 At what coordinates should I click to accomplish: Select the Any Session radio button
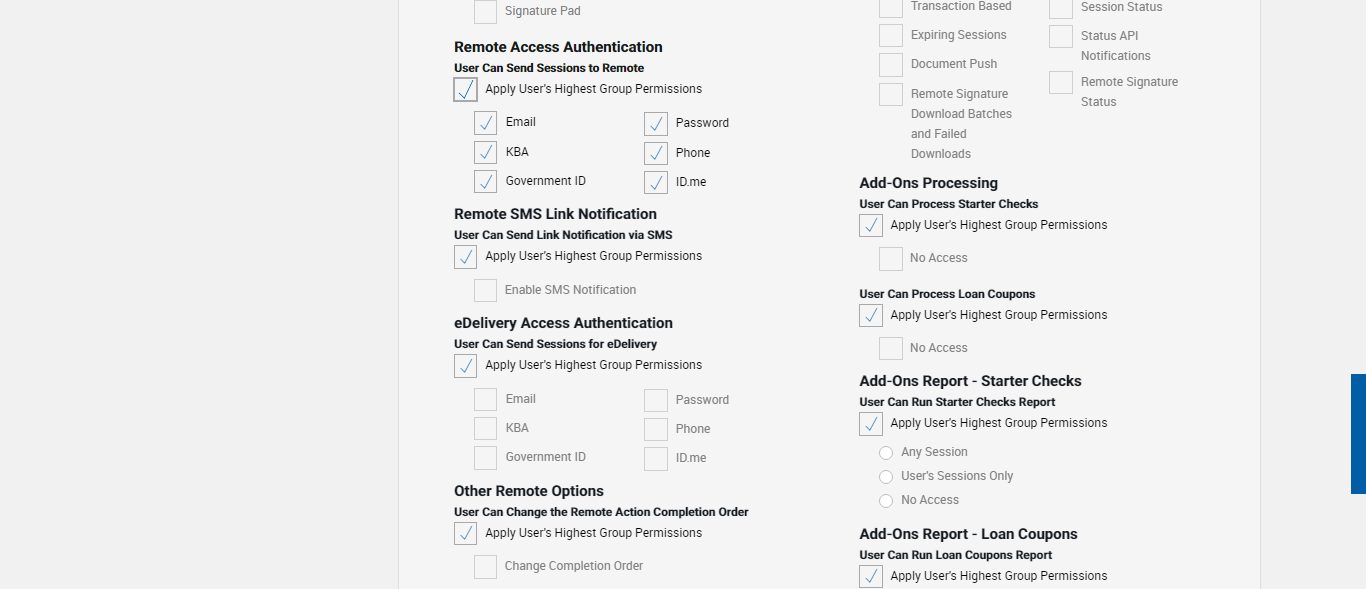pyautogui.click(x=886, y=453)
